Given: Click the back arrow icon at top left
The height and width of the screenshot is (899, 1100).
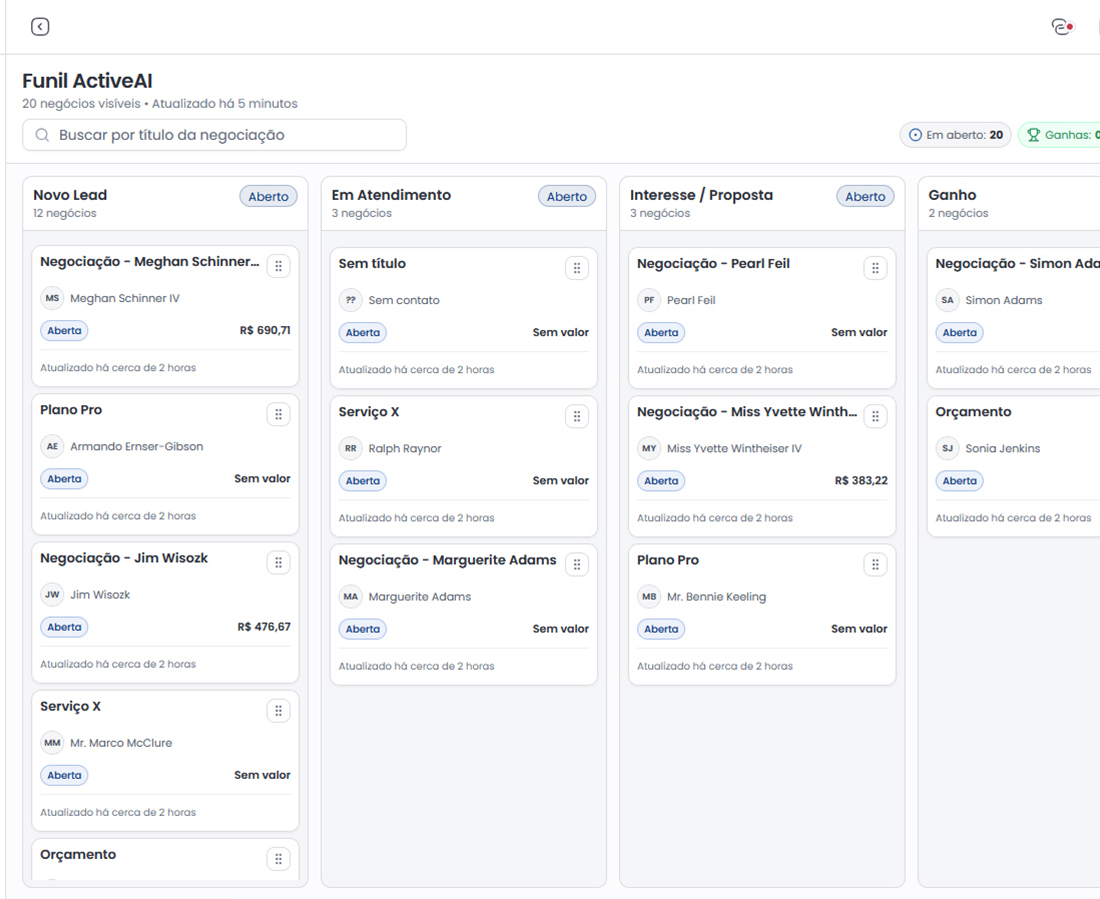Looking at the screenshot, I should click(40, 27).
